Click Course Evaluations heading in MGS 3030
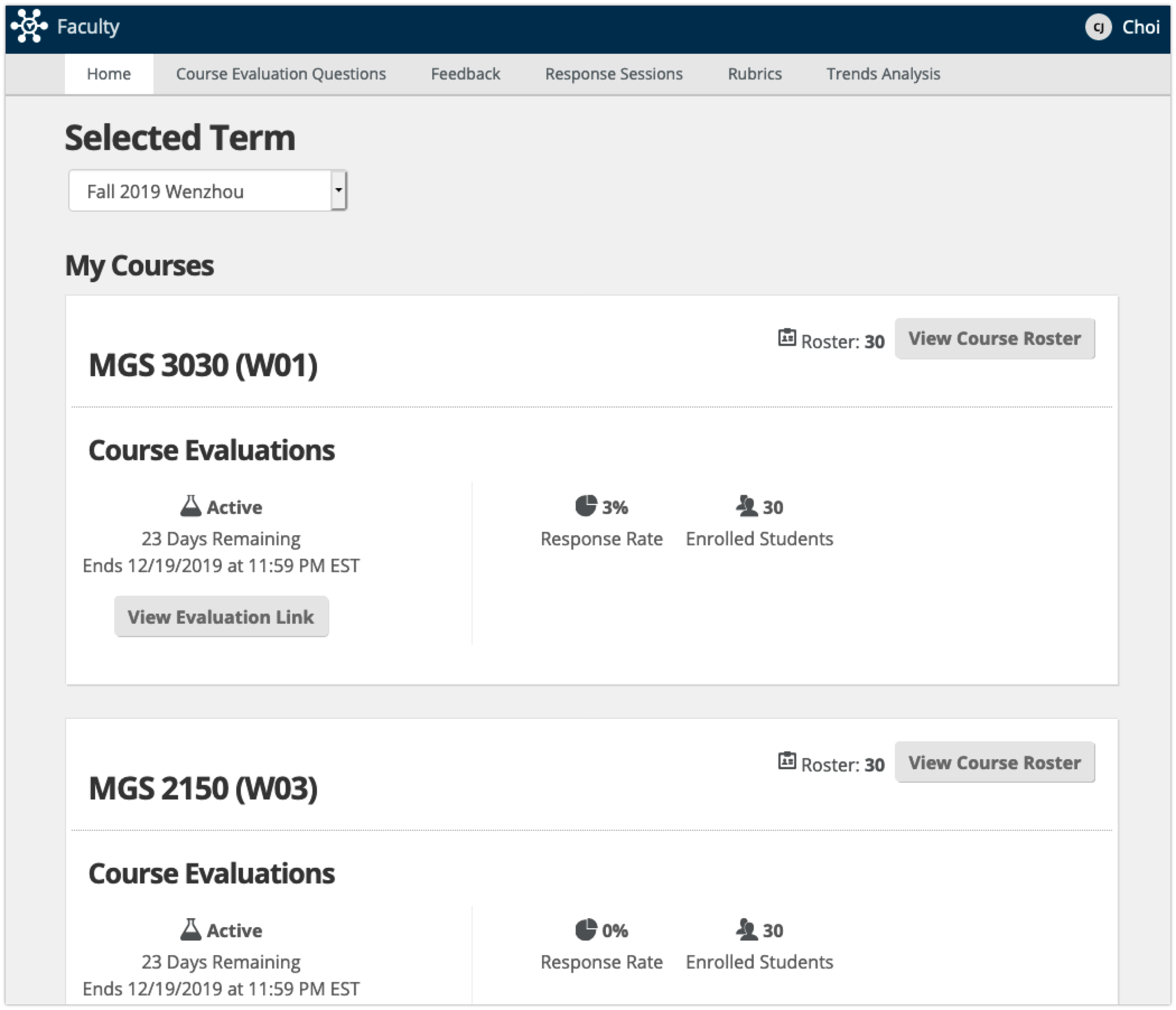Screen dimensions: 1176x1010 point(212,450)
